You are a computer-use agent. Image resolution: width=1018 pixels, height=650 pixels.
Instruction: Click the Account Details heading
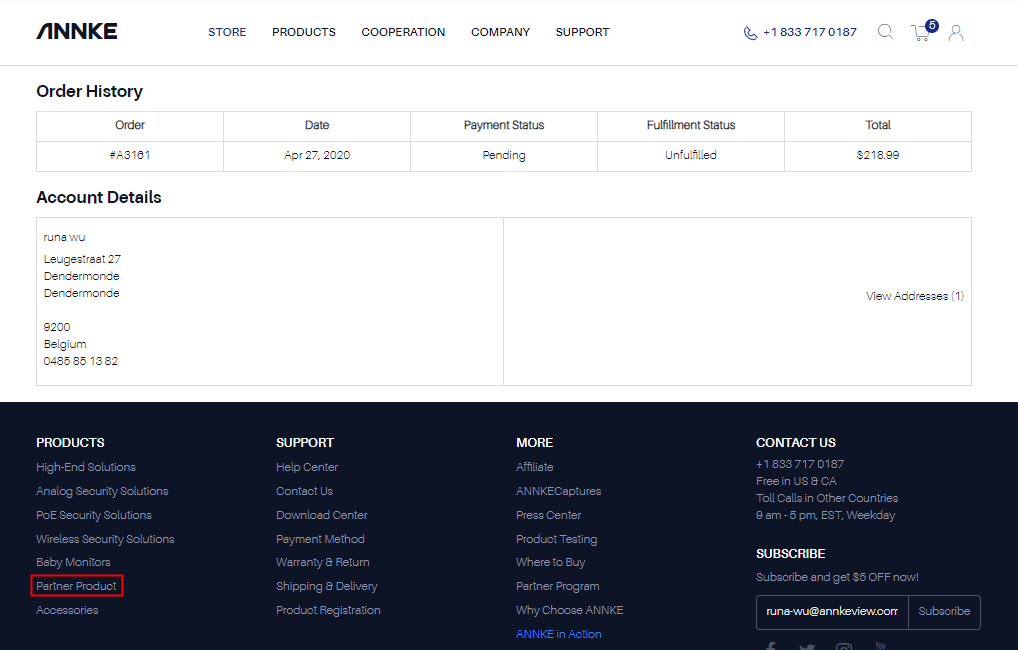coord(99,197)
